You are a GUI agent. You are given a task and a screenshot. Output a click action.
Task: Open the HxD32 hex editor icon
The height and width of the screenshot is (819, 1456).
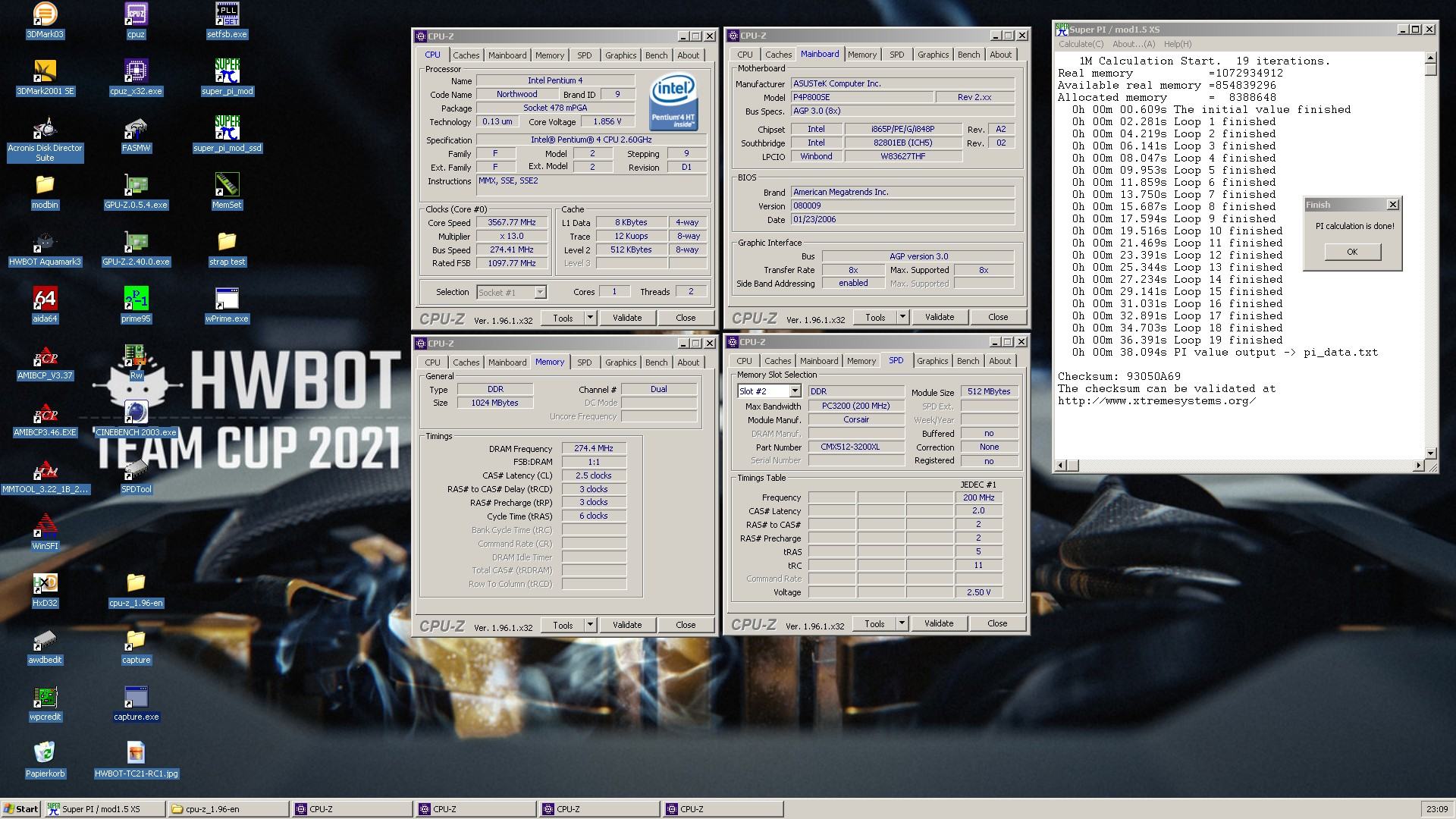coord(45,589)
